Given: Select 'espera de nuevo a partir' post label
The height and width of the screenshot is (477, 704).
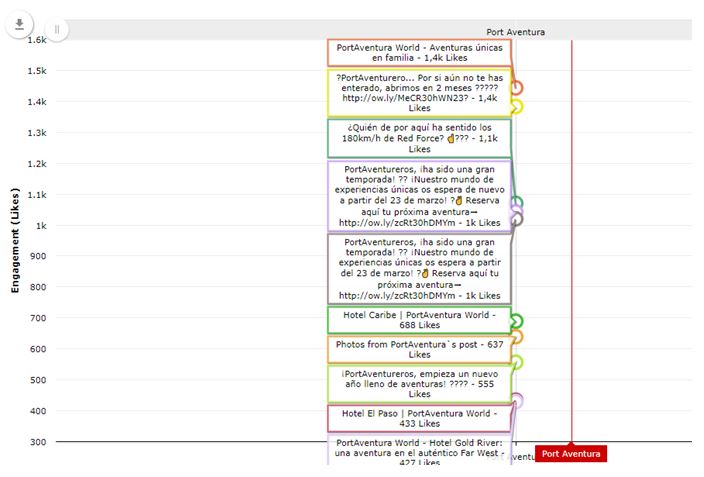Looking at the screenshot, I should (419, 196).
